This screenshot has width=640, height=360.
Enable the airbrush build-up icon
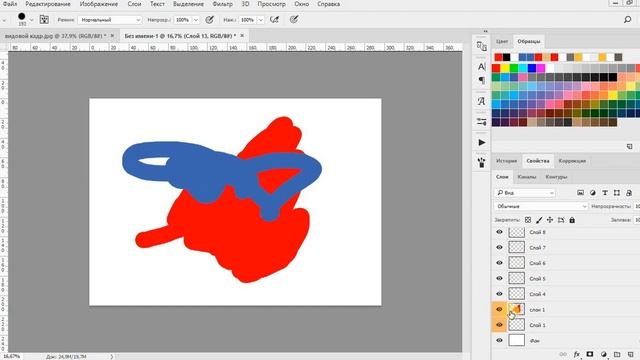coord(274,20)
